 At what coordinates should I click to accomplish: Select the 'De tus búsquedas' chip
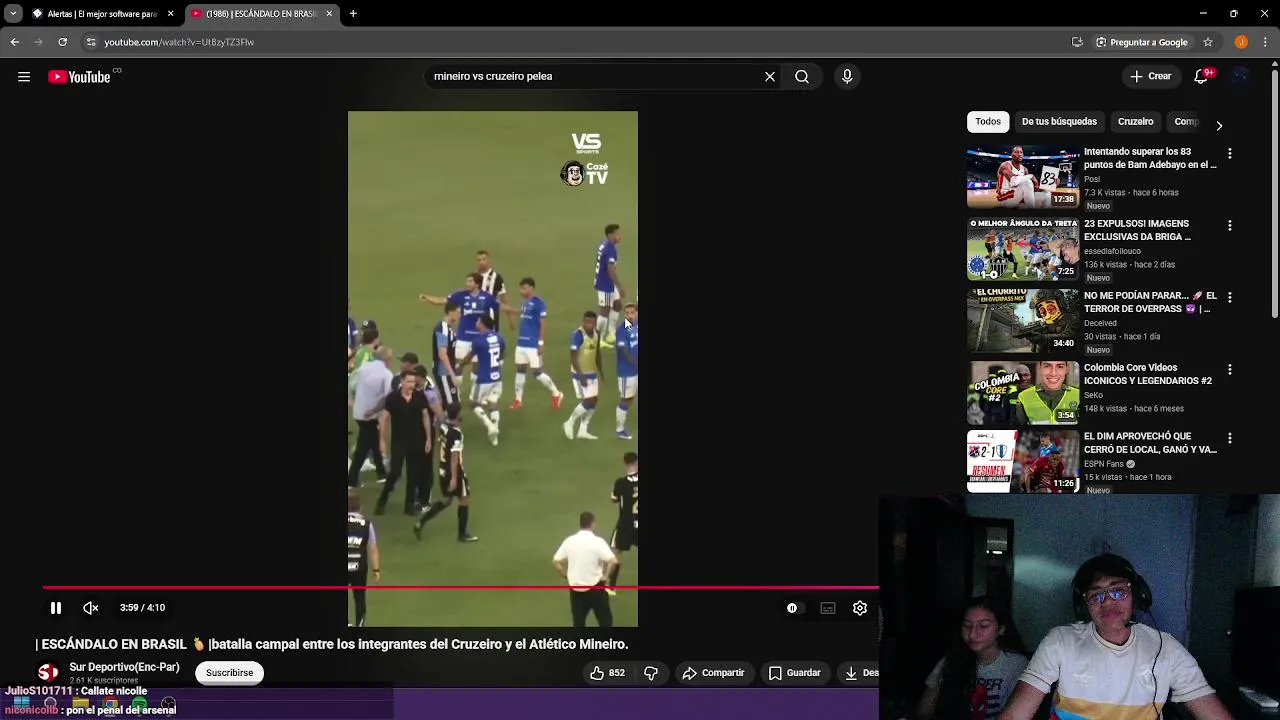click(1059, 121)
